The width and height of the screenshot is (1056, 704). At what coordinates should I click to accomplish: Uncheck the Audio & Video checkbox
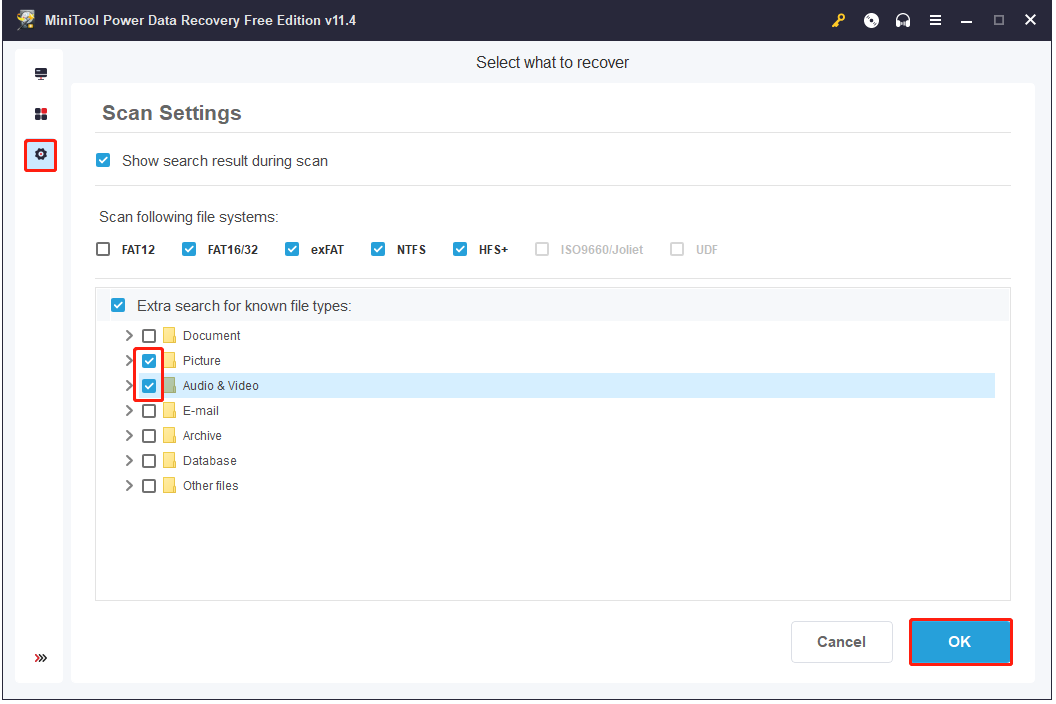tap(150, 386)
